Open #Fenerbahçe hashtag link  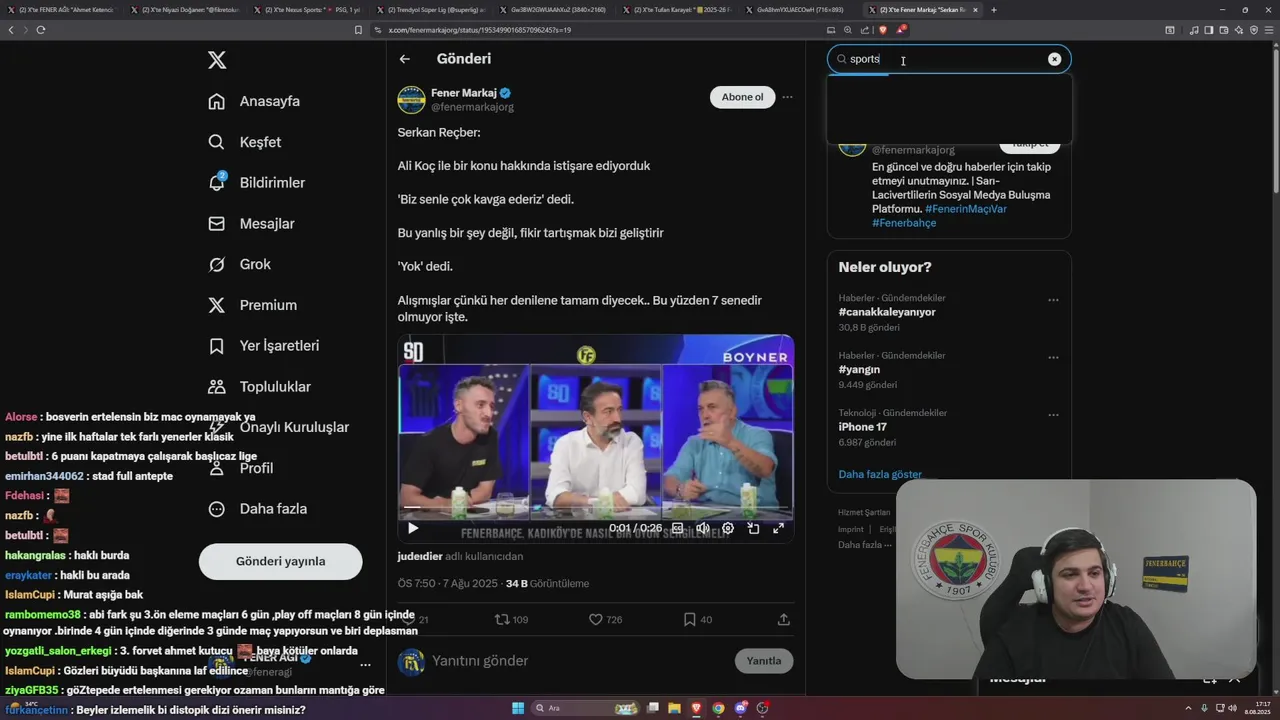click(x=904, y=223)
